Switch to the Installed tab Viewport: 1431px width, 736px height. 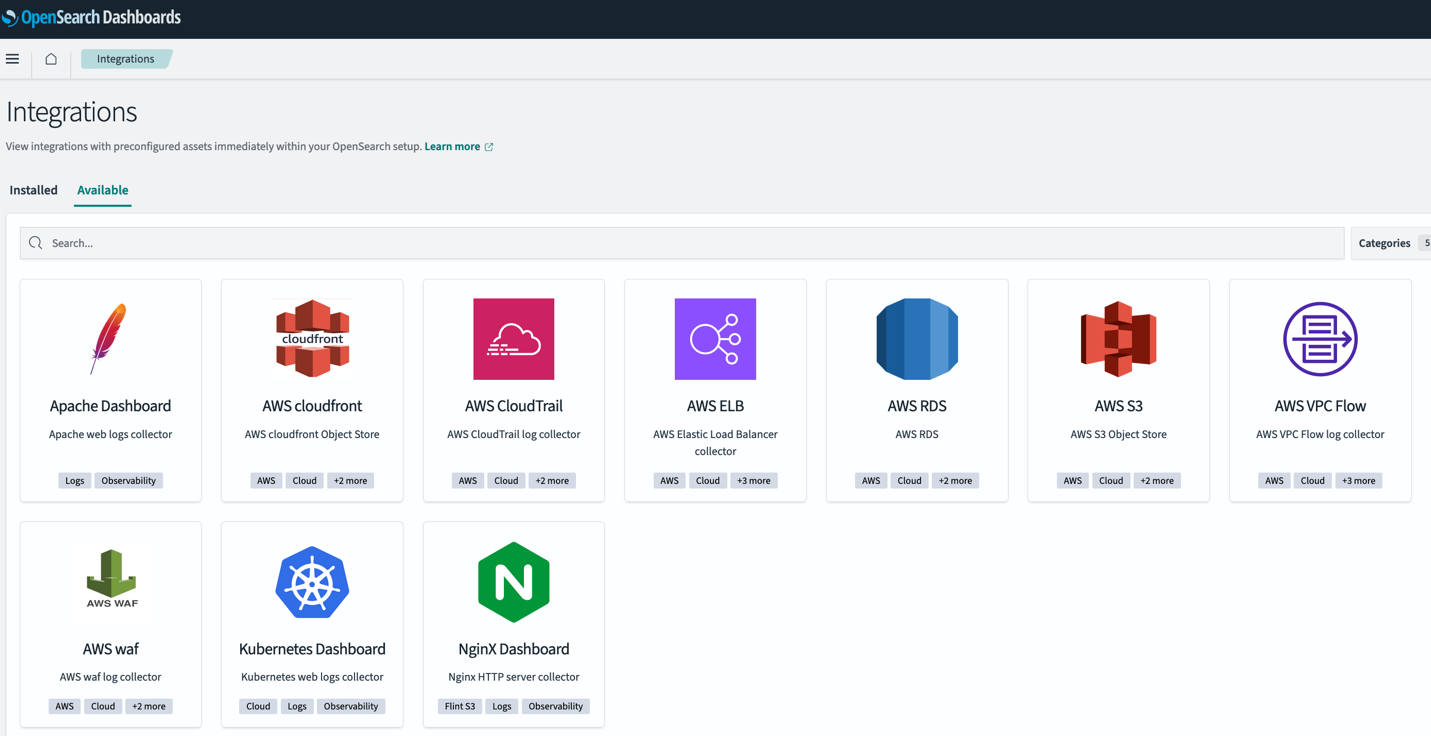tap(34, 190)
